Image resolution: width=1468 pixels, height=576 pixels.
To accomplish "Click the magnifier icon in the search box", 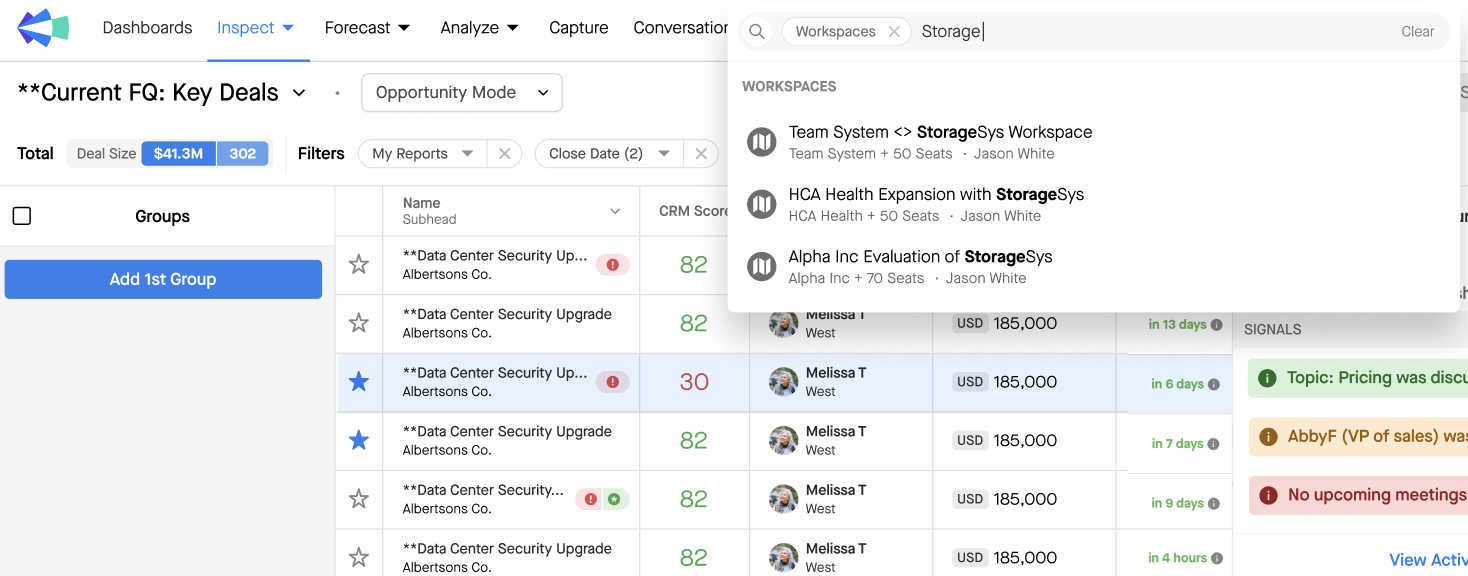I will click(757, 32).
